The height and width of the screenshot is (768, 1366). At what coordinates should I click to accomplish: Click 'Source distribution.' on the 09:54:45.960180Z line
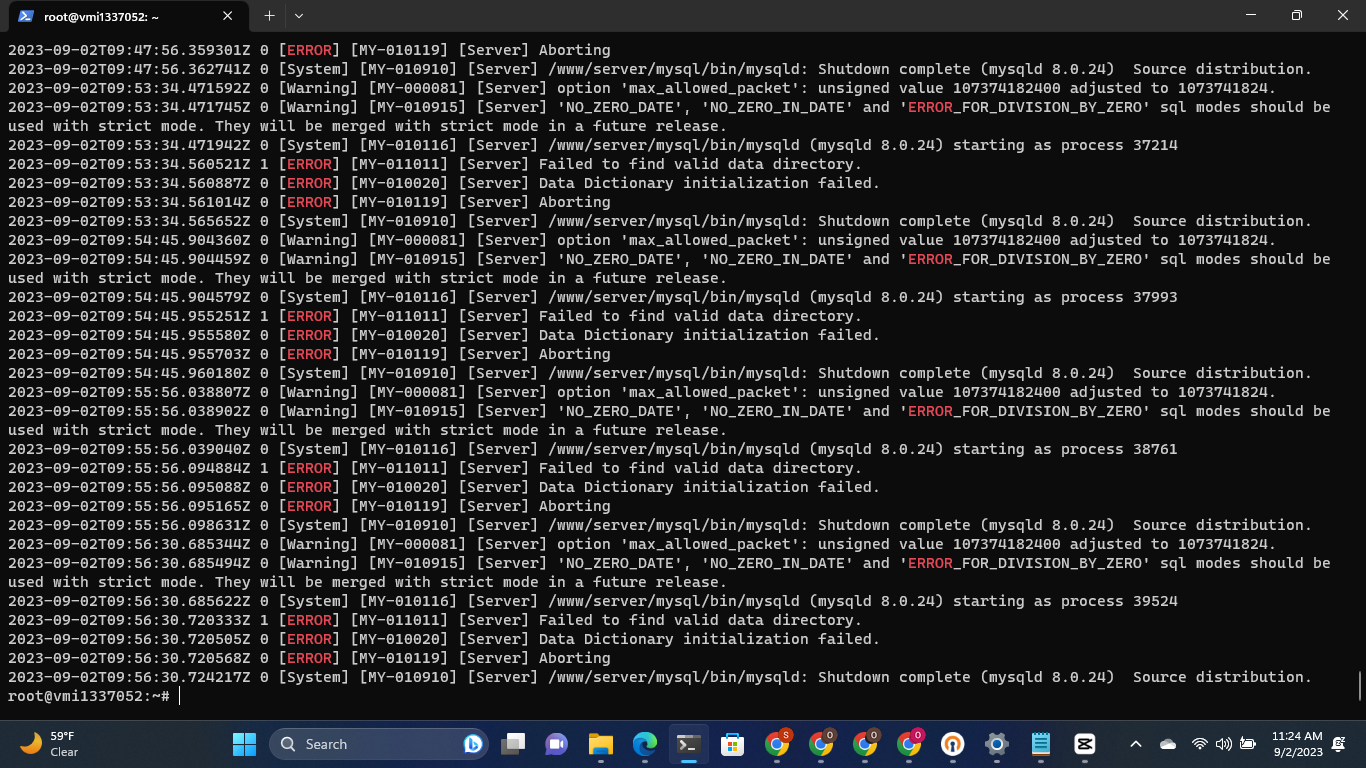click(x=1222, y=373)
